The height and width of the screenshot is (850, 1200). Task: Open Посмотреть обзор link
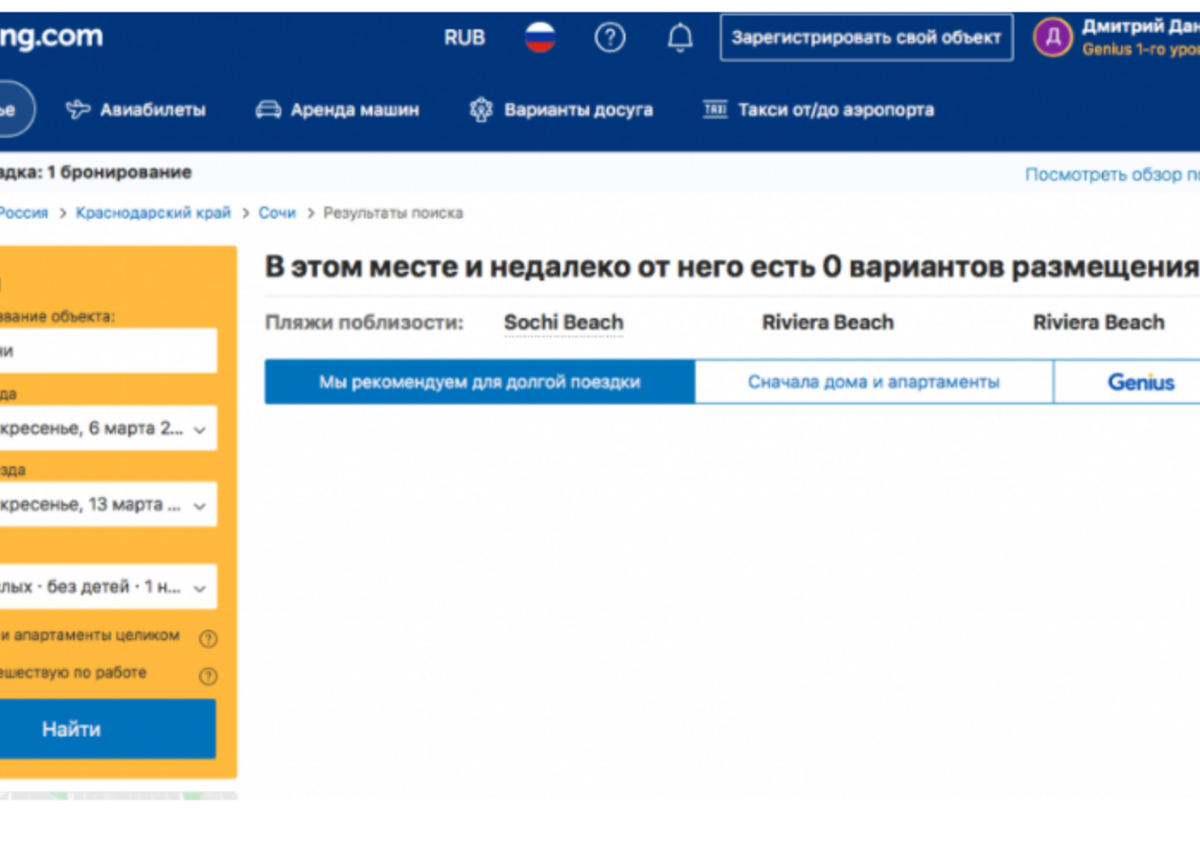(x=1112, y=174)
